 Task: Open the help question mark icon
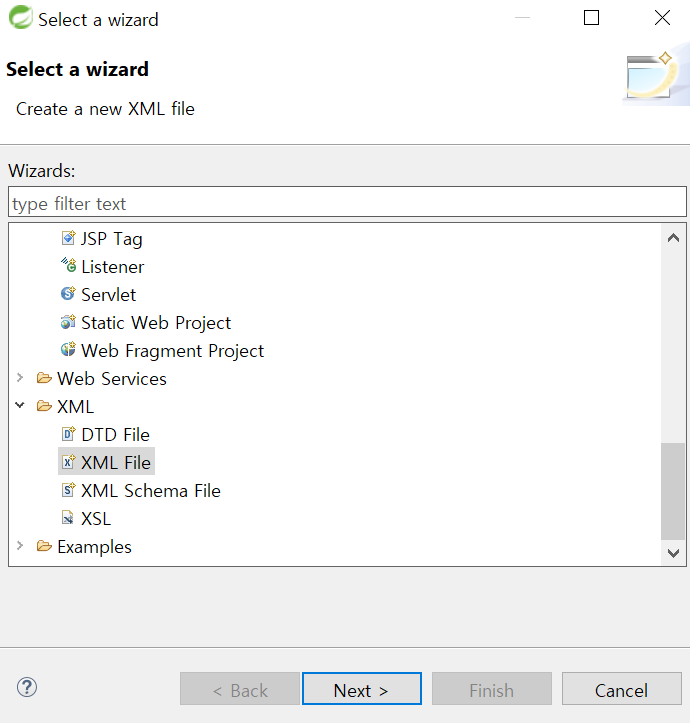27,687
